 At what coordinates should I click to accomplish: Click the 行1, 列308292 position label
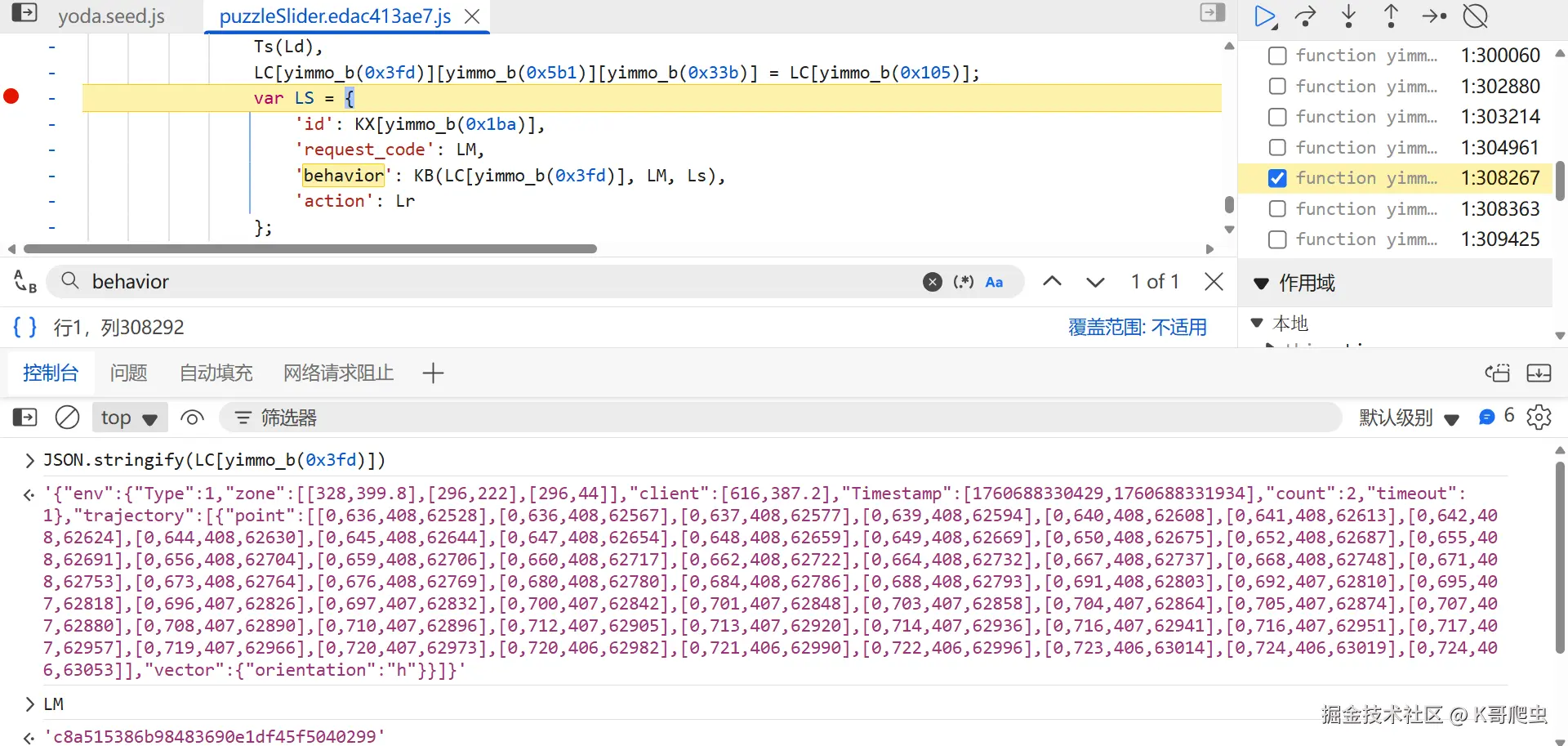click(x=118, y=328)
